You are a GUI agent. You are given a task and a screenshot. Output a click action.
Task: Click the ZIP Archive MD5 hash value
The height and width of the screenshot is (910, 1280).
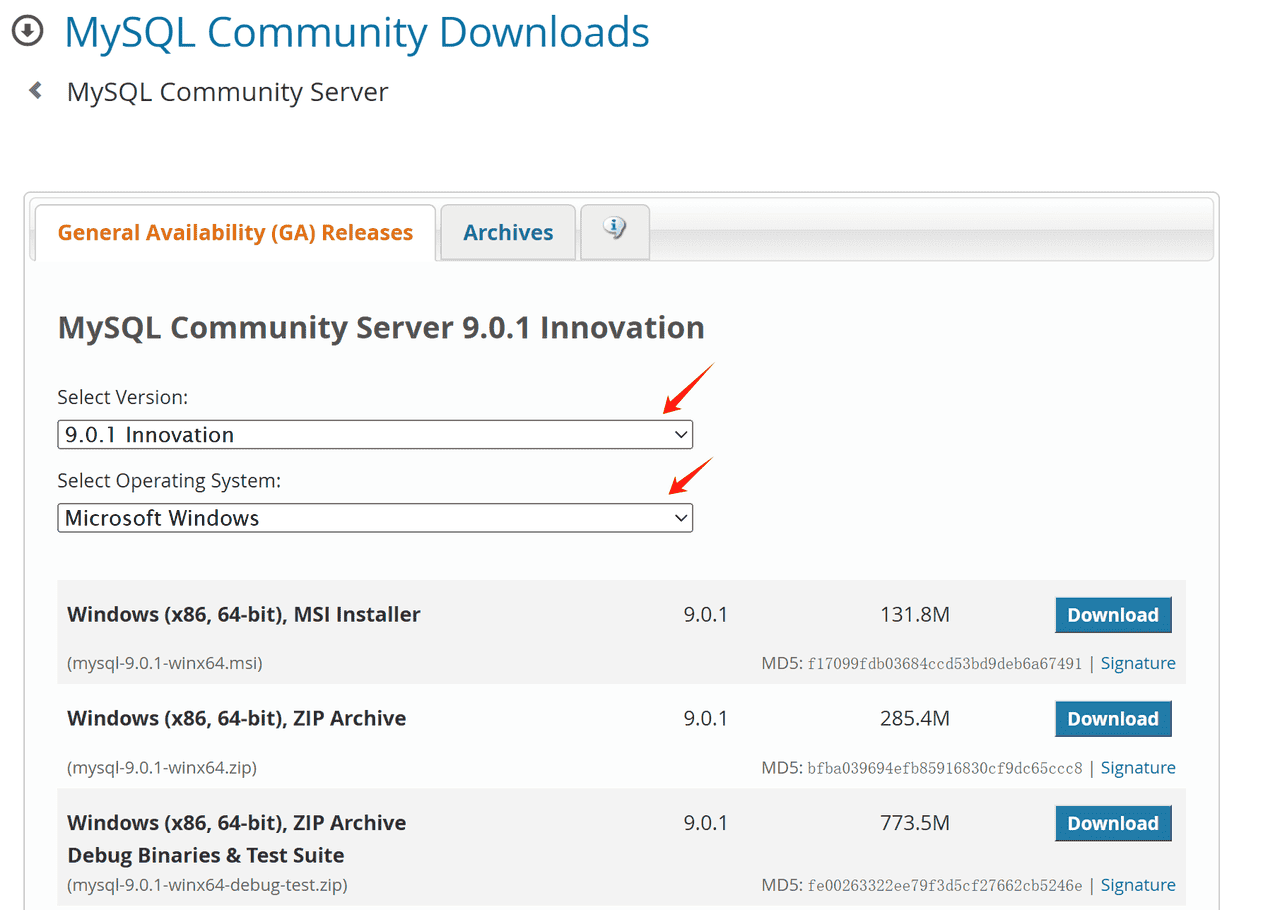[x=944, y=768]
